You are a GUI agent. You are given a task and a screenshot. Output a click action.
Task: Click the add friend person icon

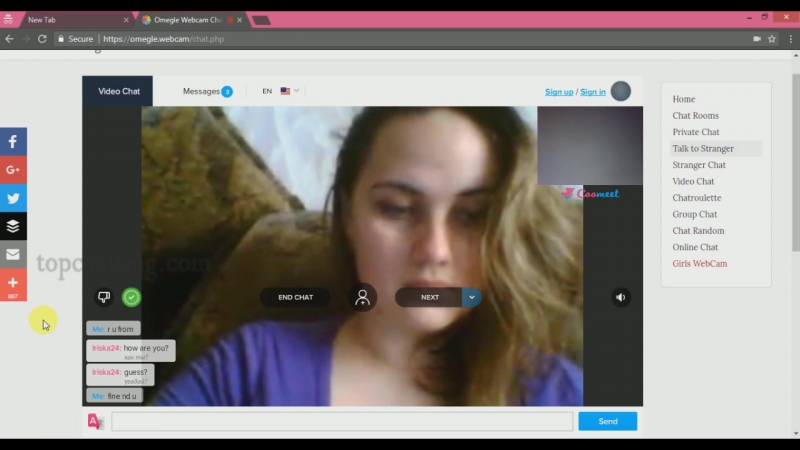(x=362, y=297)
